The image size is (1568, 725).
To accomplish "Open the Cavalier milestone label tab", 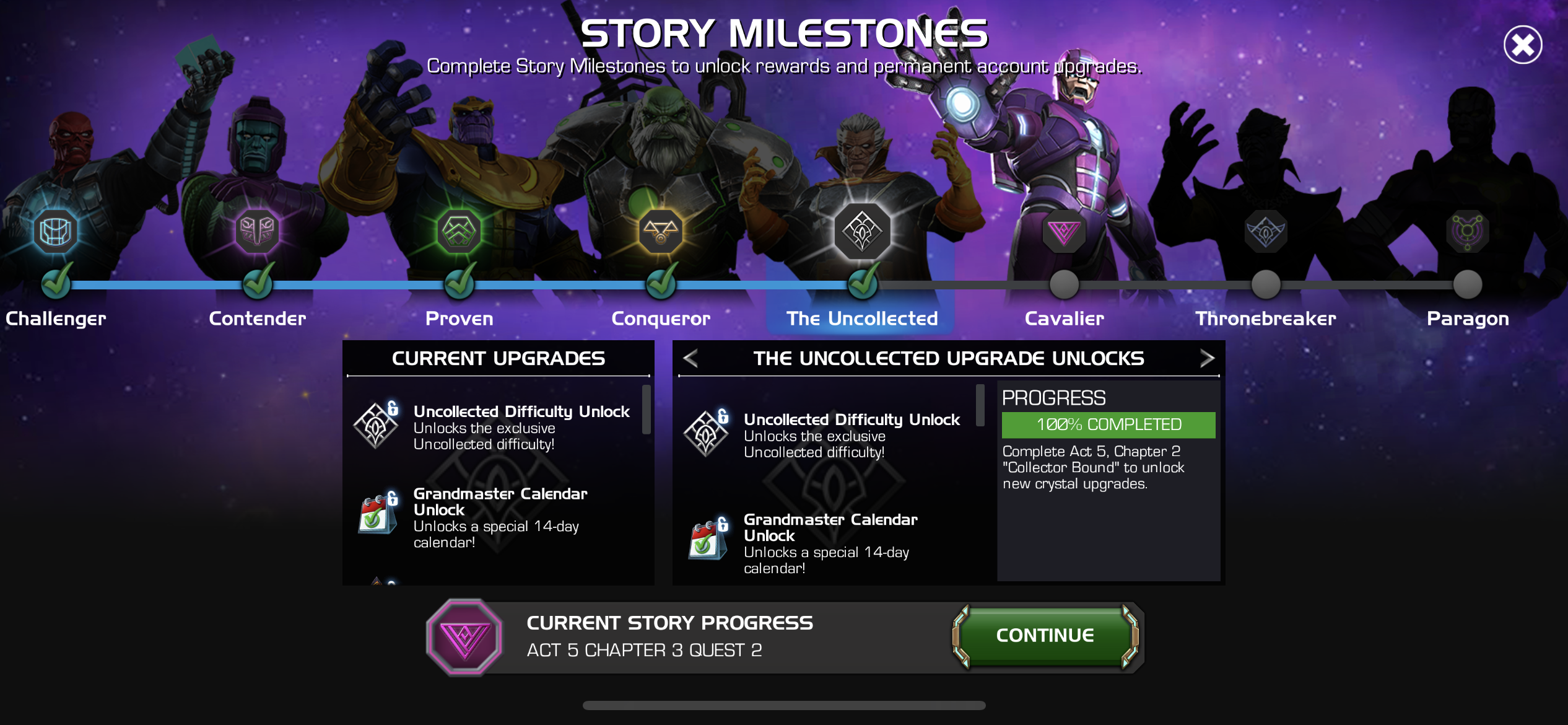I will [1064, 319].
